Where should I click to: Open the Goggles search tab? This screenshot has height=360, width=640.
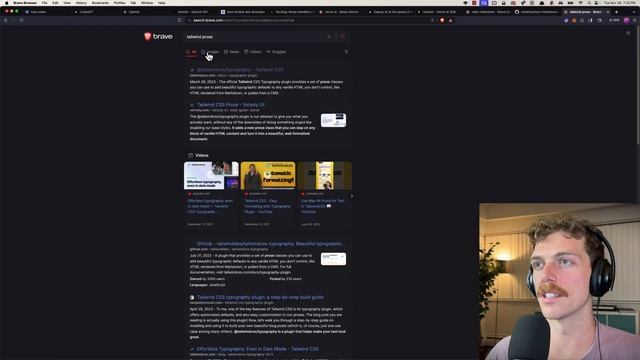(x=276, y=52)
